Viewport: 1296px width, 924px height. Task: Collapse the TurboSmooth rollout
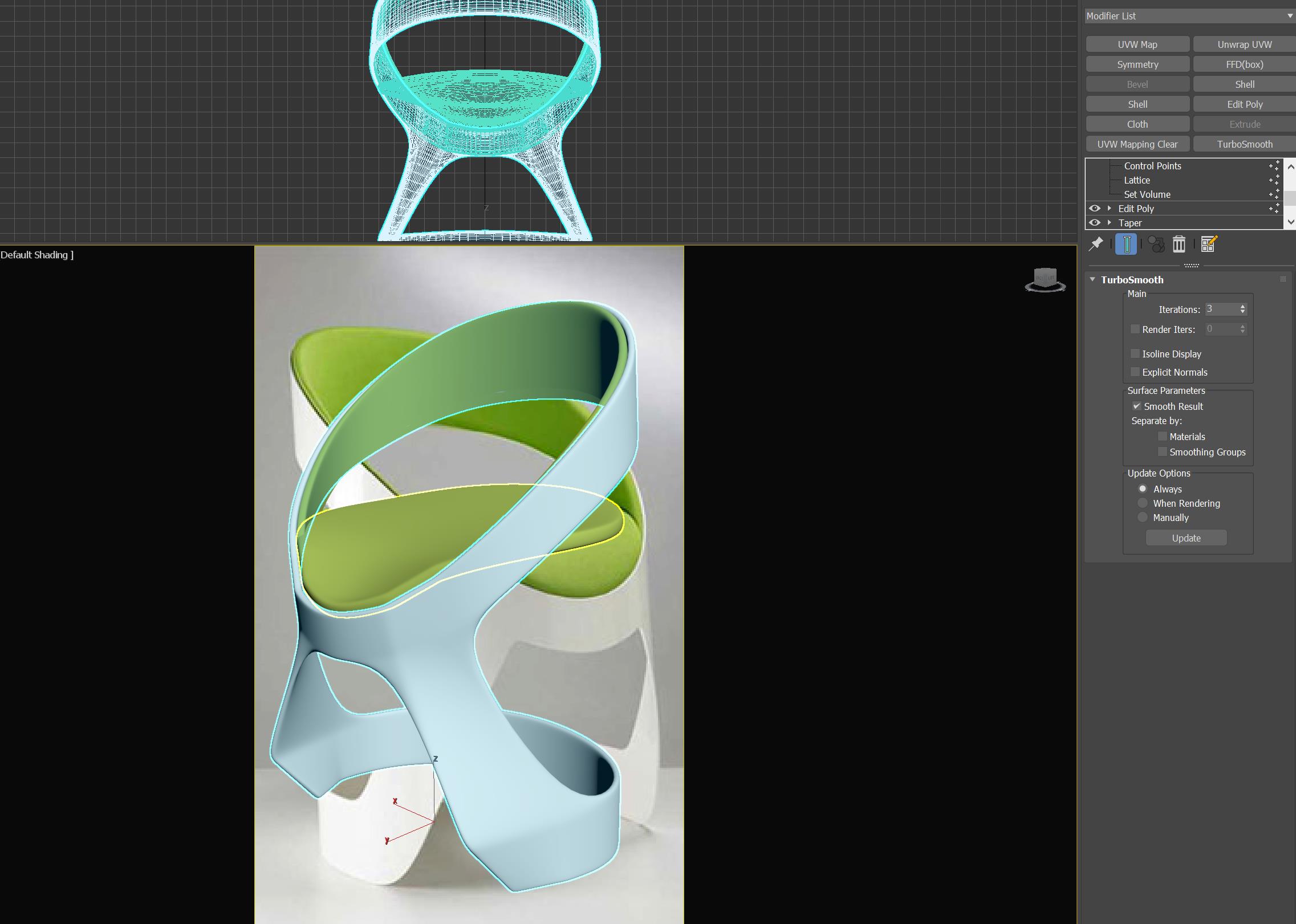(1092, 279)
